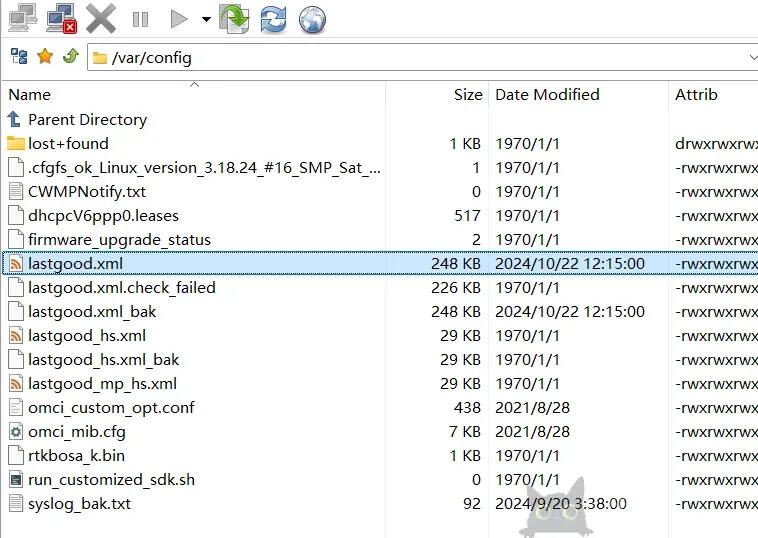Open the dropdown arrow beside Play
Screen dimensions: 758x538
coord(206,19)
